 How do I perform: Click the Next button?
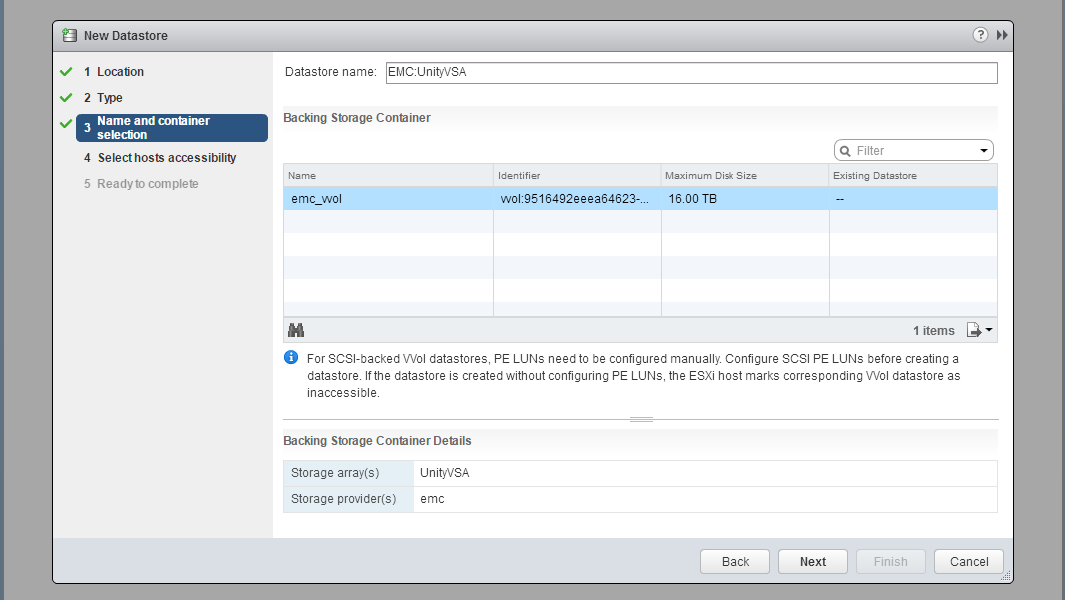pos(812,562)
